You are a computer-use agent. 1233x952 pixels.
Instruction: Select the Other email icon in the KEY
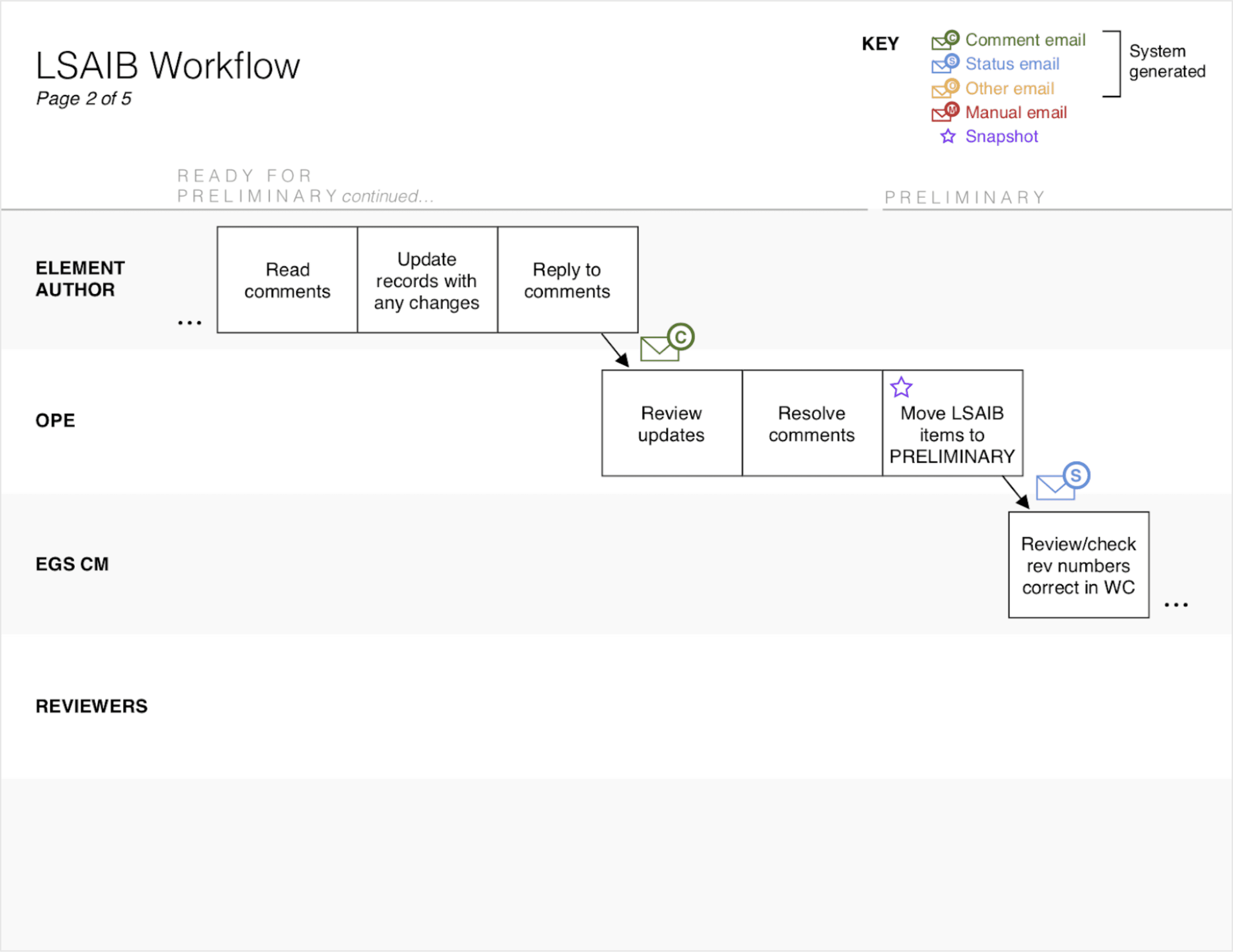coord(942,89)
